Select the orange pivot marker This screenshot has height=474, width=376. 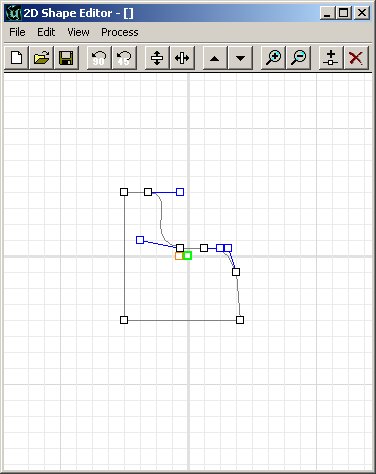pyautogui.click(x=179, y=256)
